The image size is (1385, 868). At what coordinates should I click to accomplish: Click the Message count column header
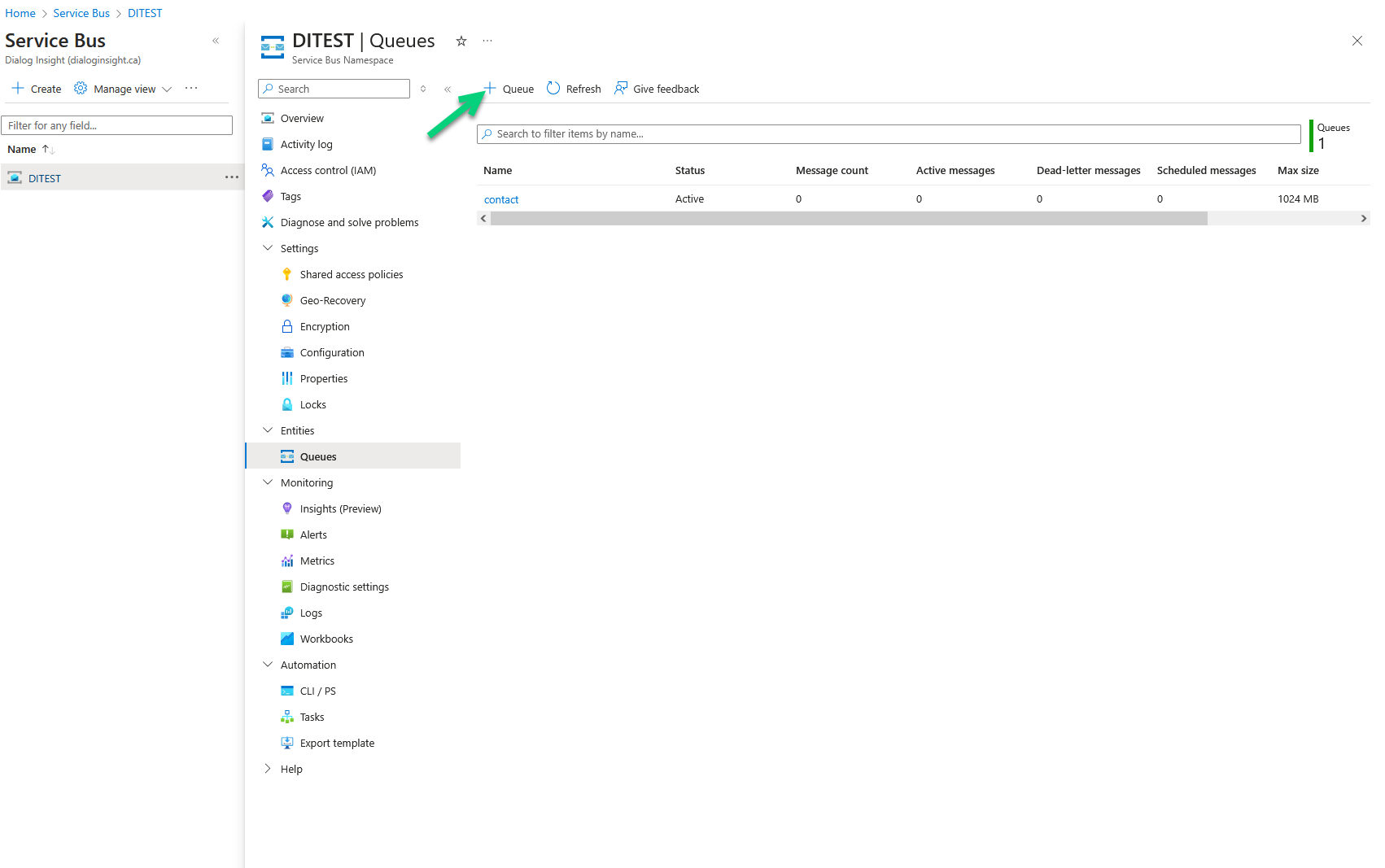pyautogui.click(x=832, y=170)
